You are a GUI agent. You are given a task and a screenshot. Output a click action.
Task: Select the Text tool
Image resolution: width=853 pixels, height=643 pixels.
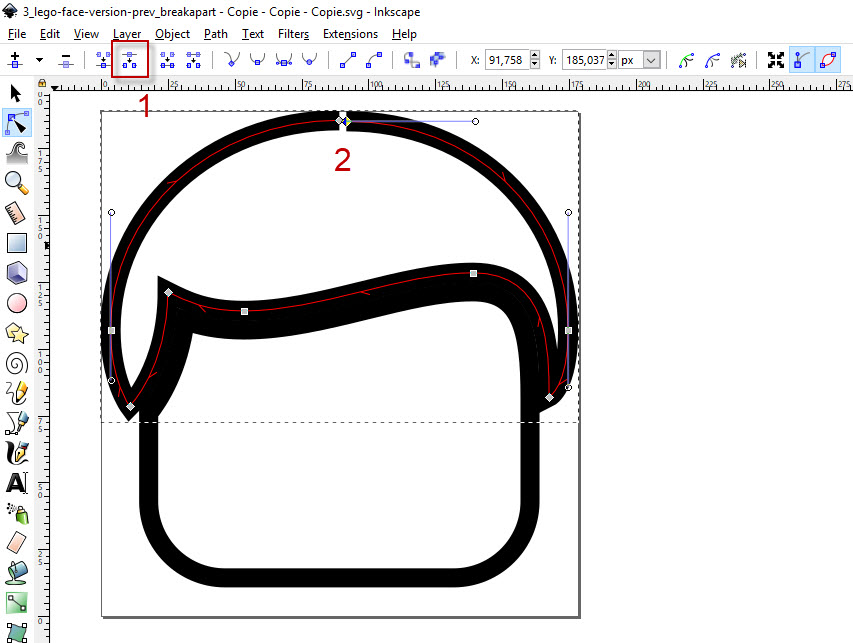[x=17, y=483]
